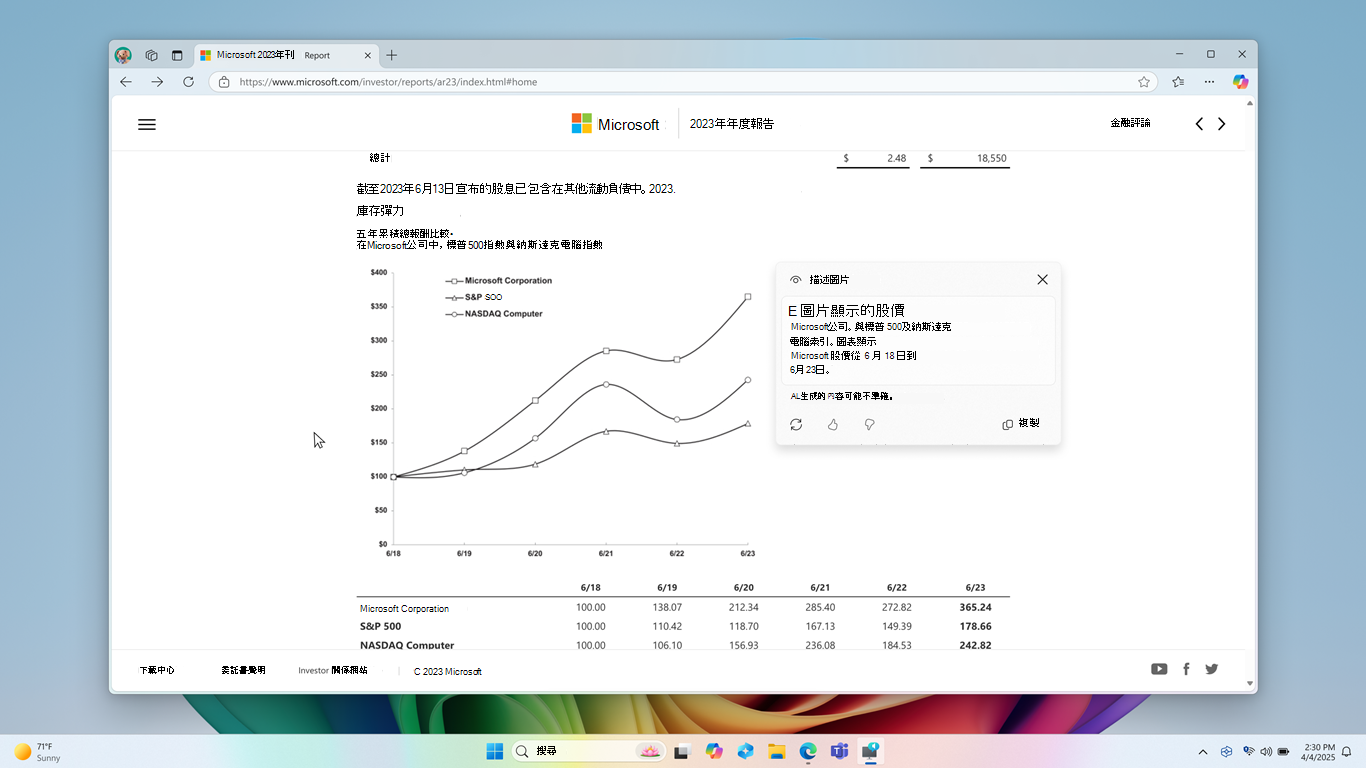Screen dimensions: 1366x768
Task: Open the 委託書聲明 footer link
Action: 243,670
